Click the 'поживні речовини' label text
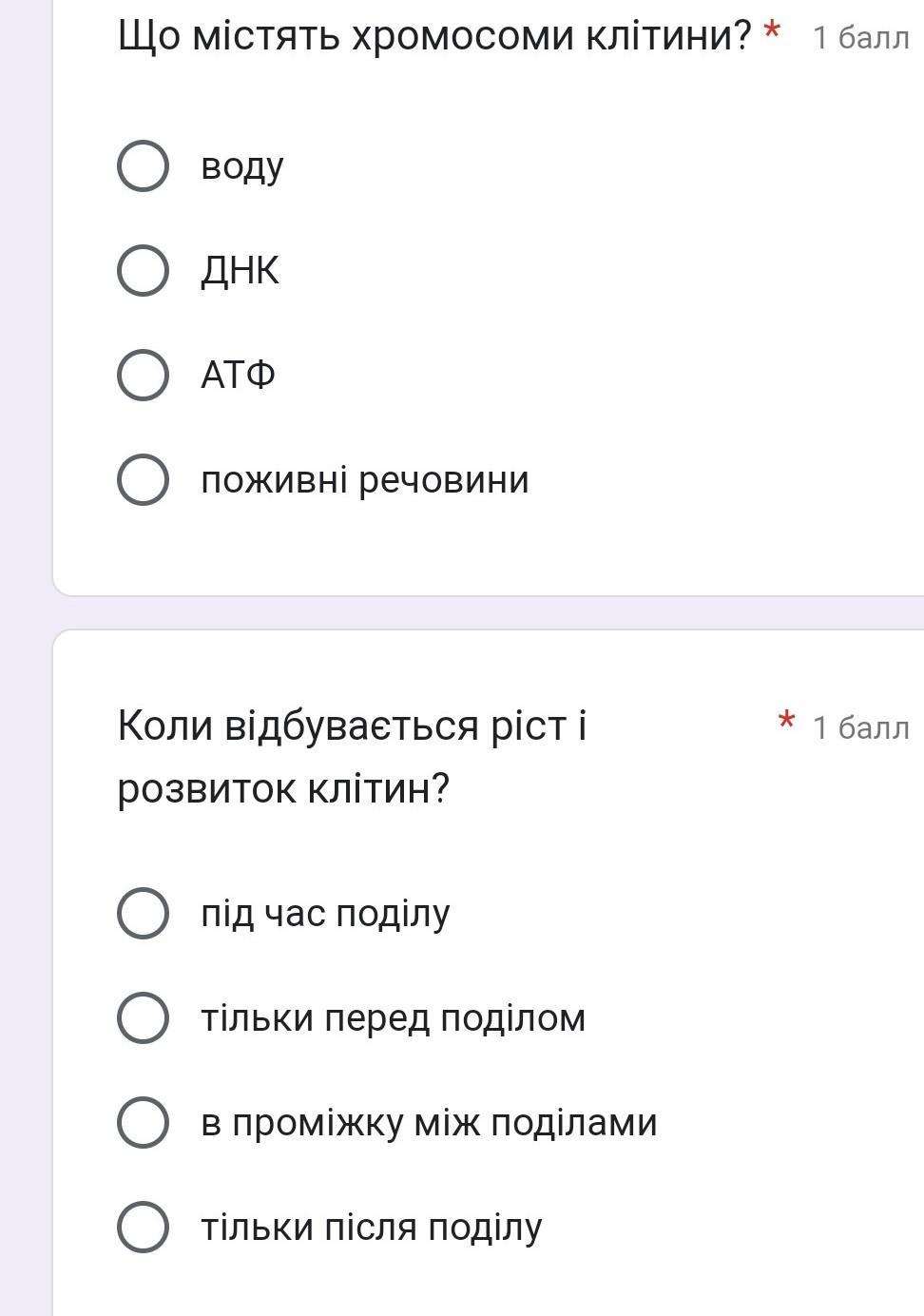 click(x=364, y=479)
